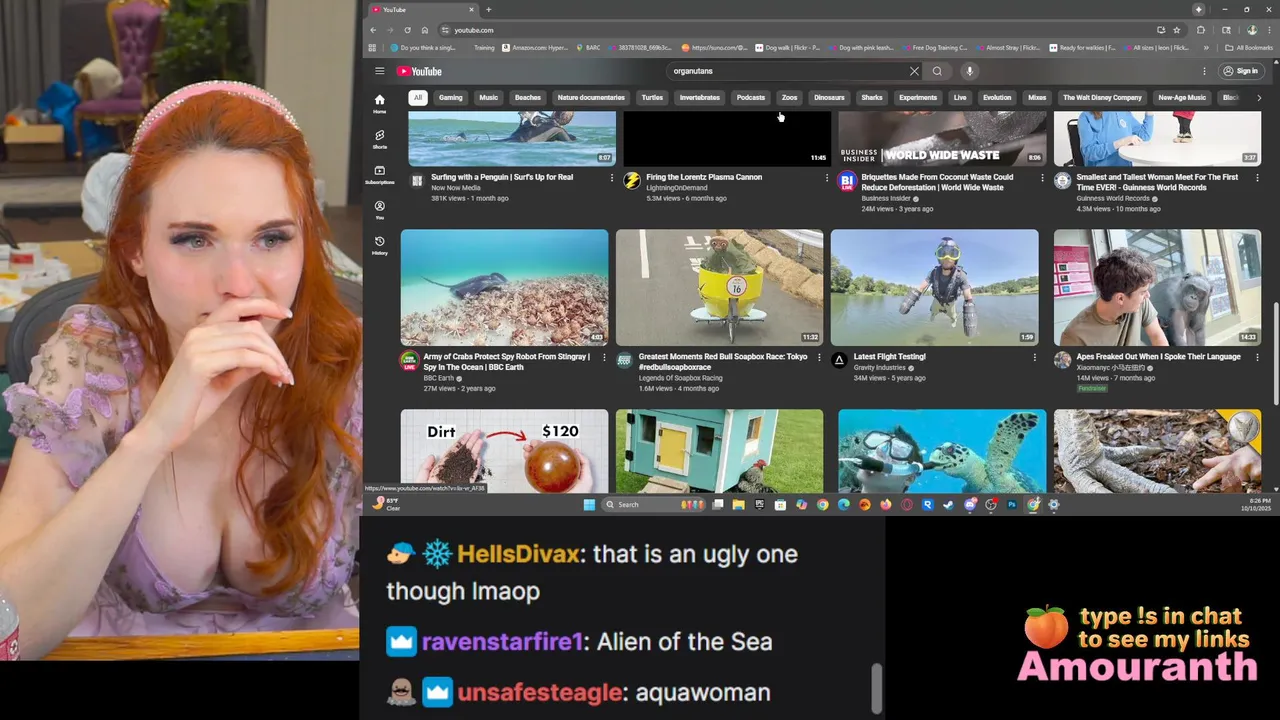Select the Dinosaurs chip
Image resolution: width=1280 pixels, height=720 pixels.
[x=829, y=98]
